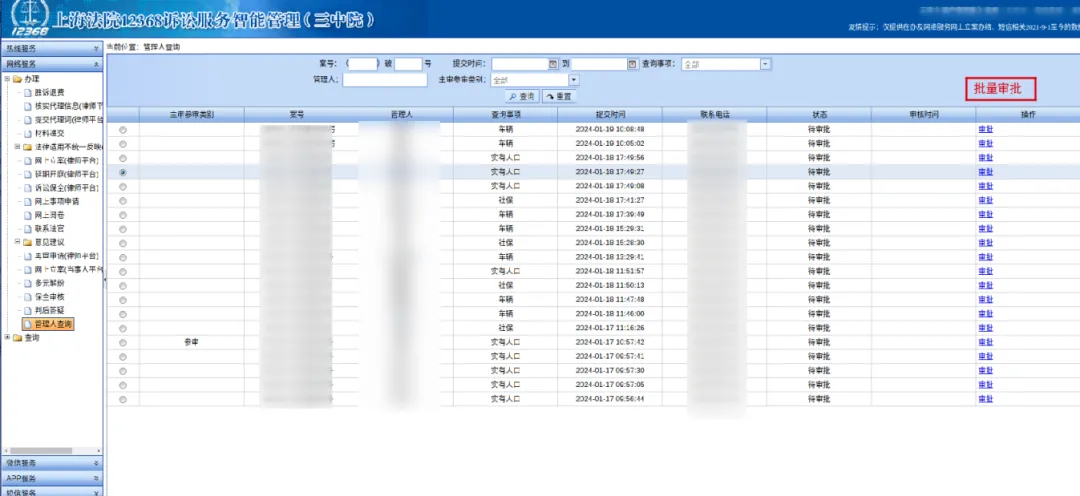Click 参审 cell in 10:57:42 row

coord(191,342)
